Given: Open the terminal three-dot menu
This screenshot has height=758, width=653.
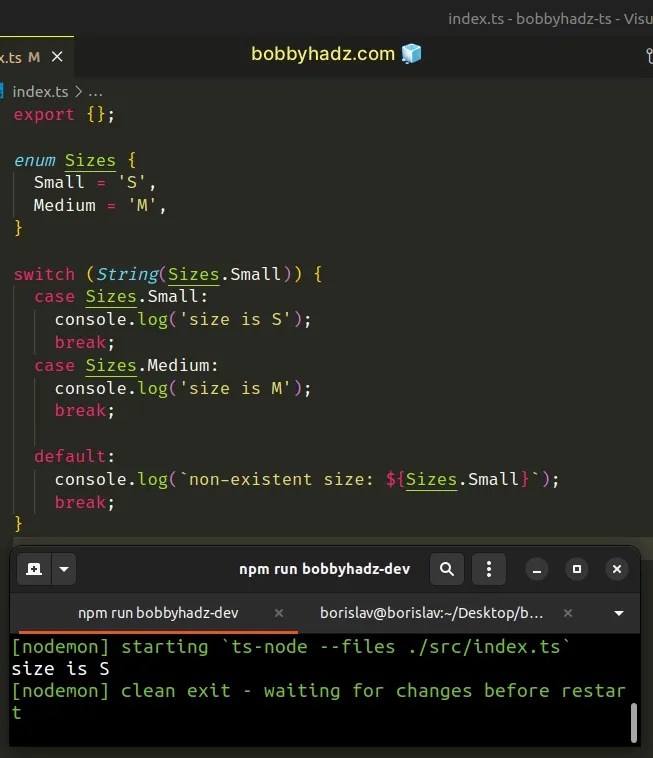Looking at the screenshot, I should (489, 569).
